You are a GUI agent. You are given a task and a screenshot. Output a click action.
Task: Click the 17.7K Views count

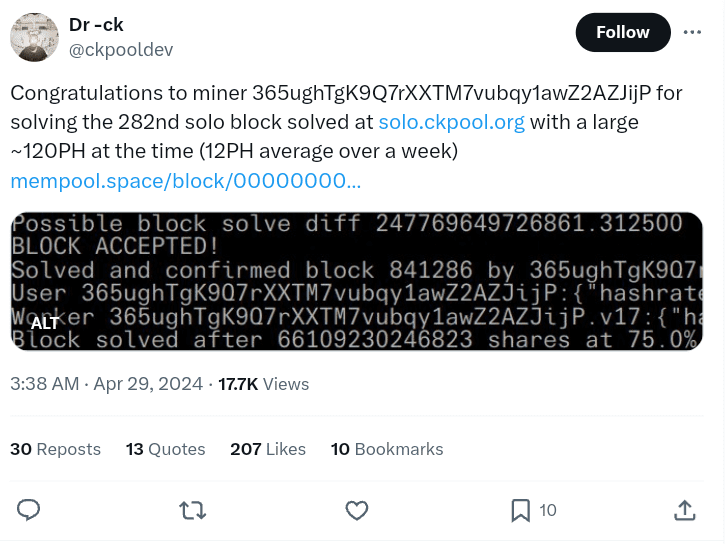(x=264, y=384)
